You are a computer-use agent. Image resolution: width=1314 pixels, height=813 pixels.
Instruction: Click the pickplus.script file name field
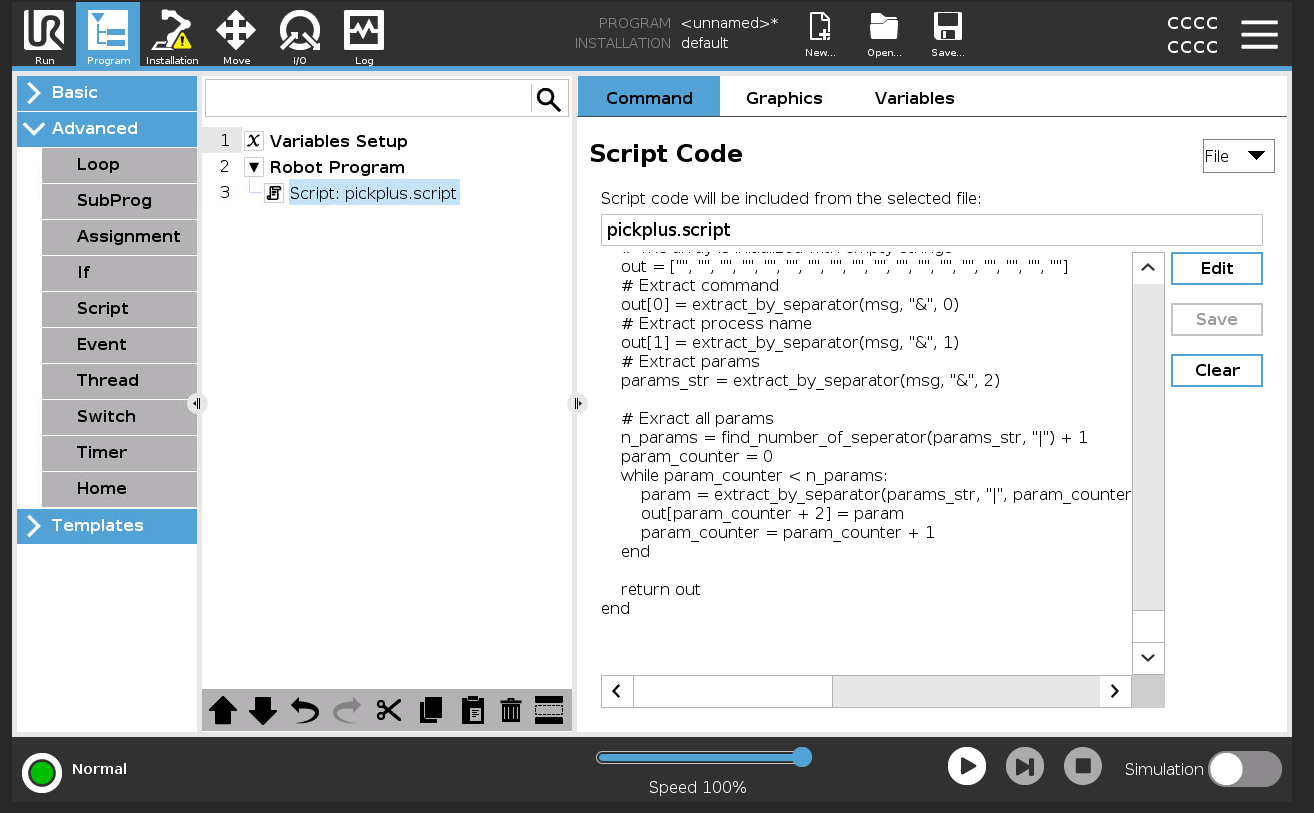pyautogui.click(x=931, y=230)
